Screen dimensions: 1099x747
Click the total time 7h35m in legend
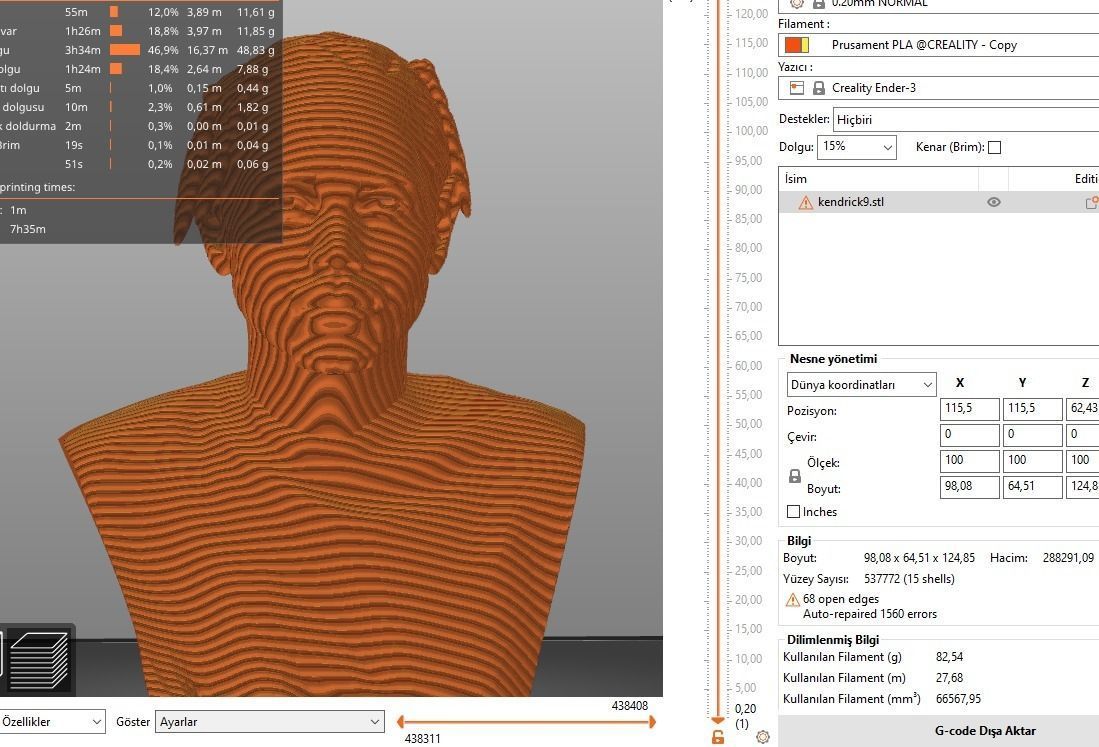click(x=28, y=229)
